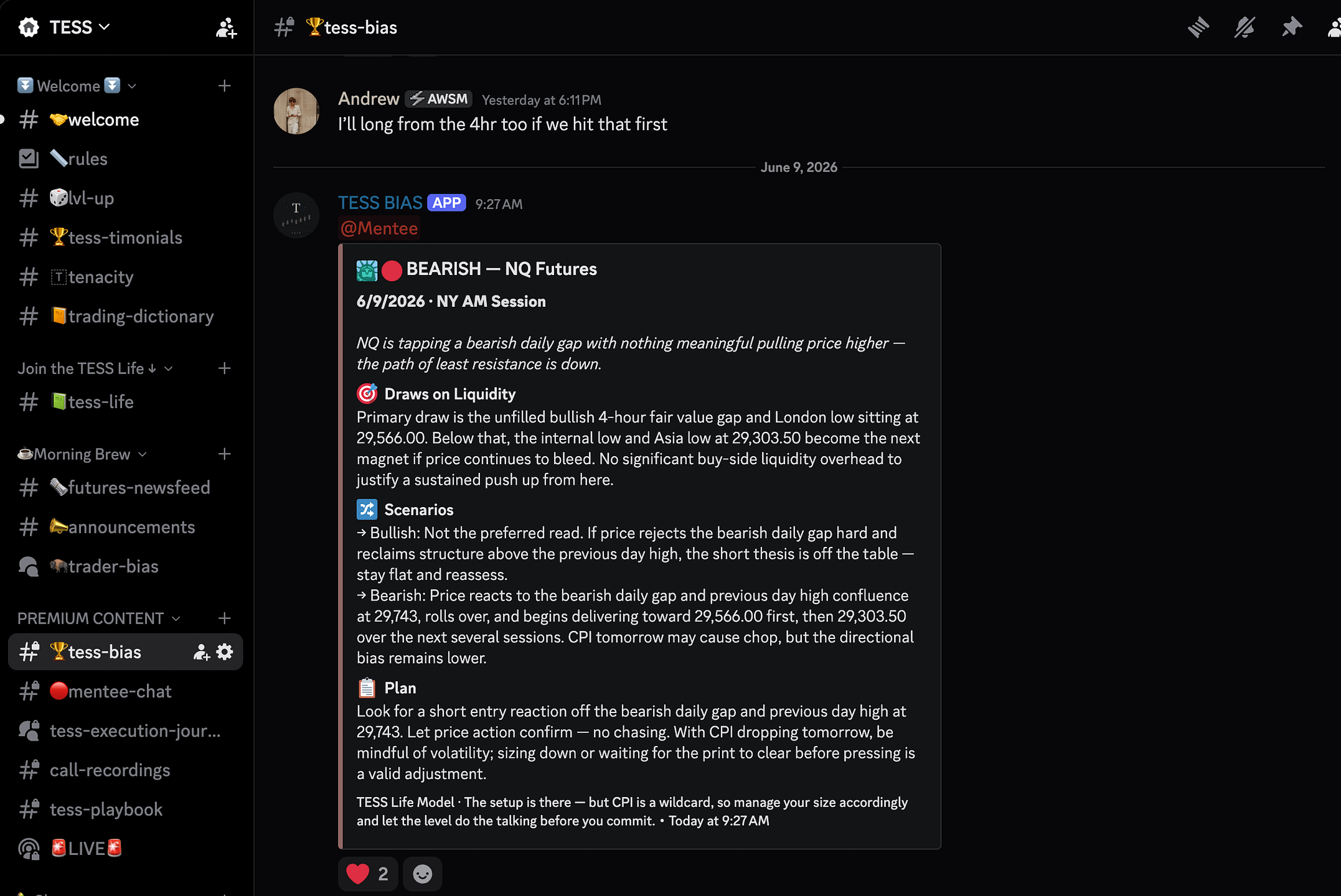Image resolution: width=1341 pixels, height=896 pixels.
Task: Click the @Mentee role mention
Action: click(x=379, y=228)
